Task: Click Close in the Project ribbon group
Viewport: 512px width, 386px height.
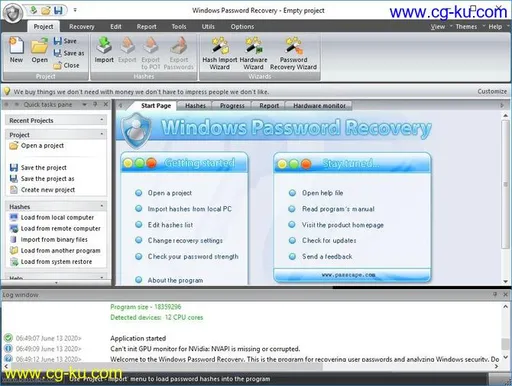Action: pyautogui.click(x=66, y=65)
